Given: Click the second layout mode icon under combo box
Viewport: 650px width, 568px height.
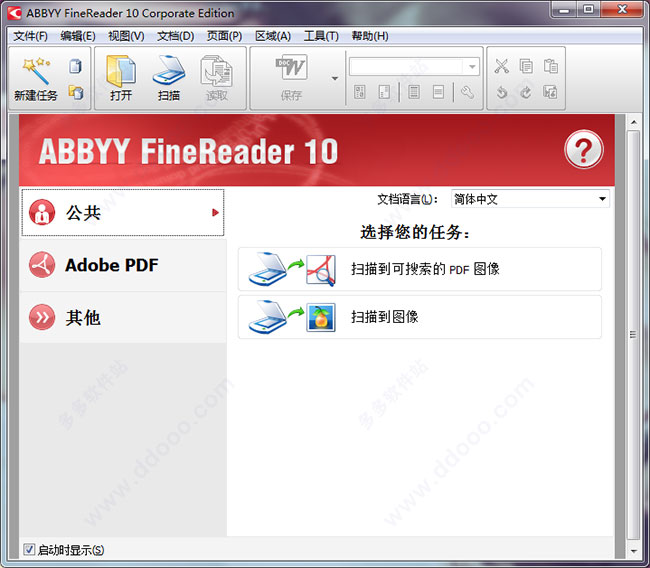Looking at the screenshot, I should coord(384,92).
